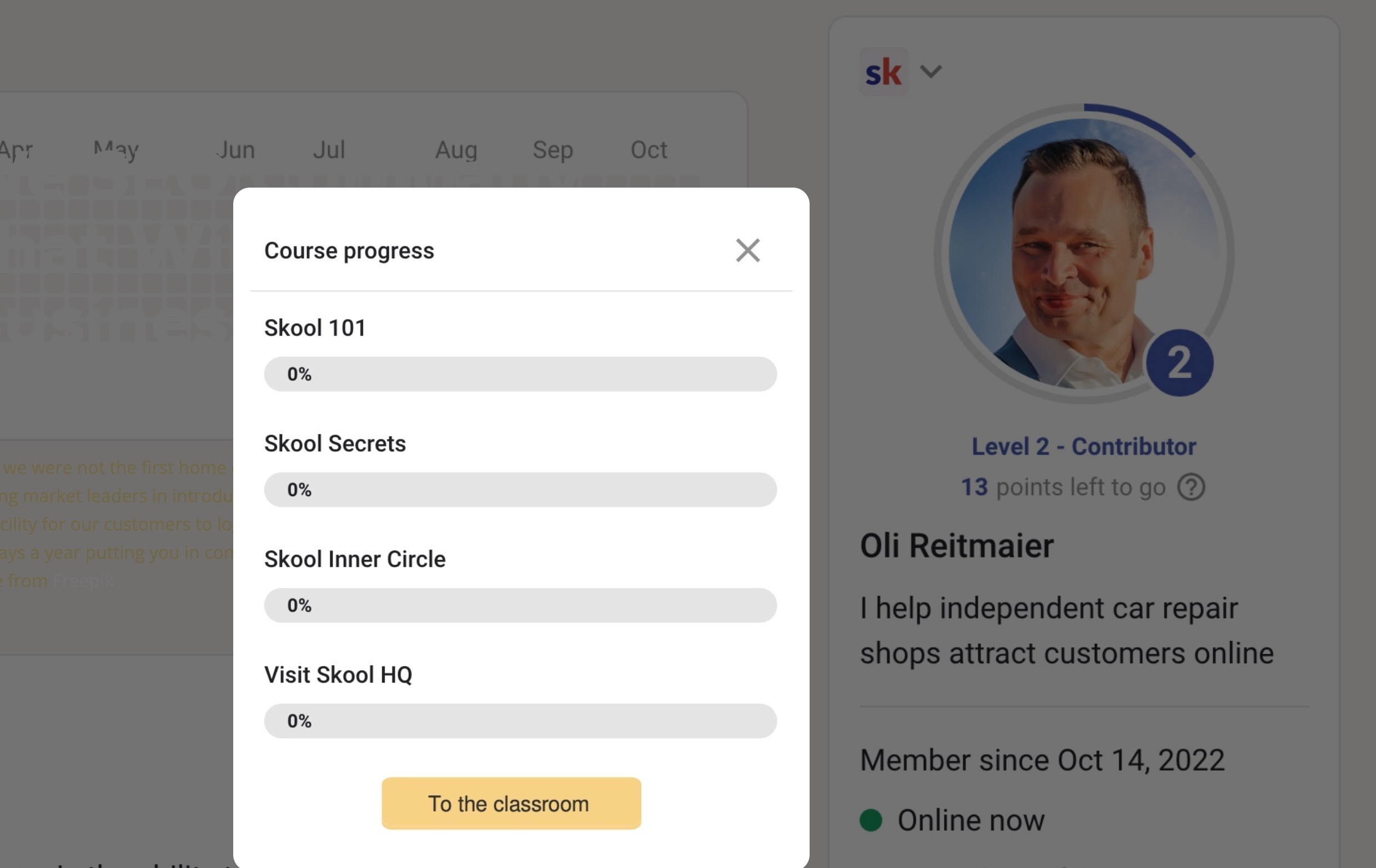The width and height of the screenshot is (1376, 868).
Task: Close the Course progress dialog
Action: [x=747, y=250]
